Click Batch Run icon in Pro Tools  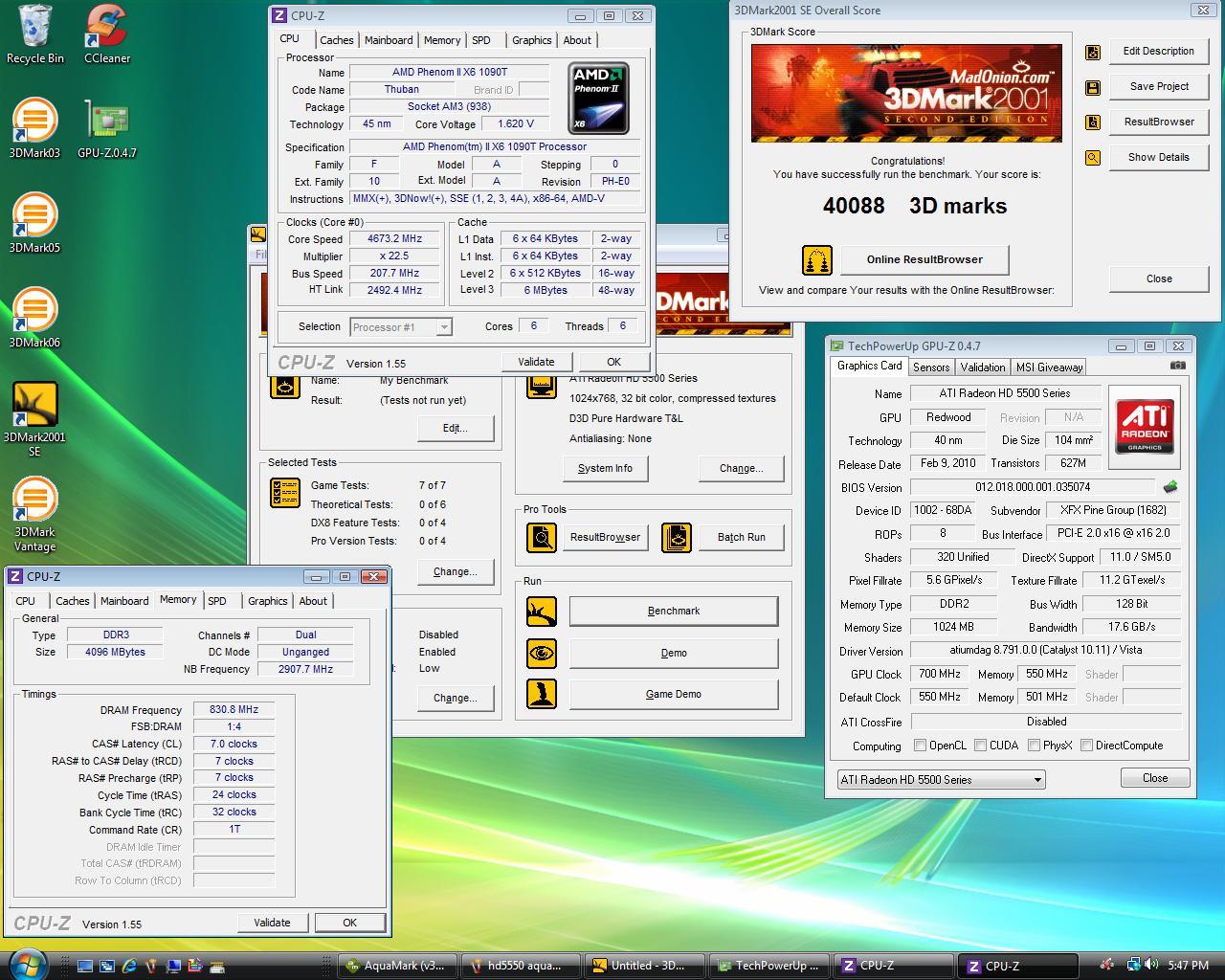pos(676,537)
